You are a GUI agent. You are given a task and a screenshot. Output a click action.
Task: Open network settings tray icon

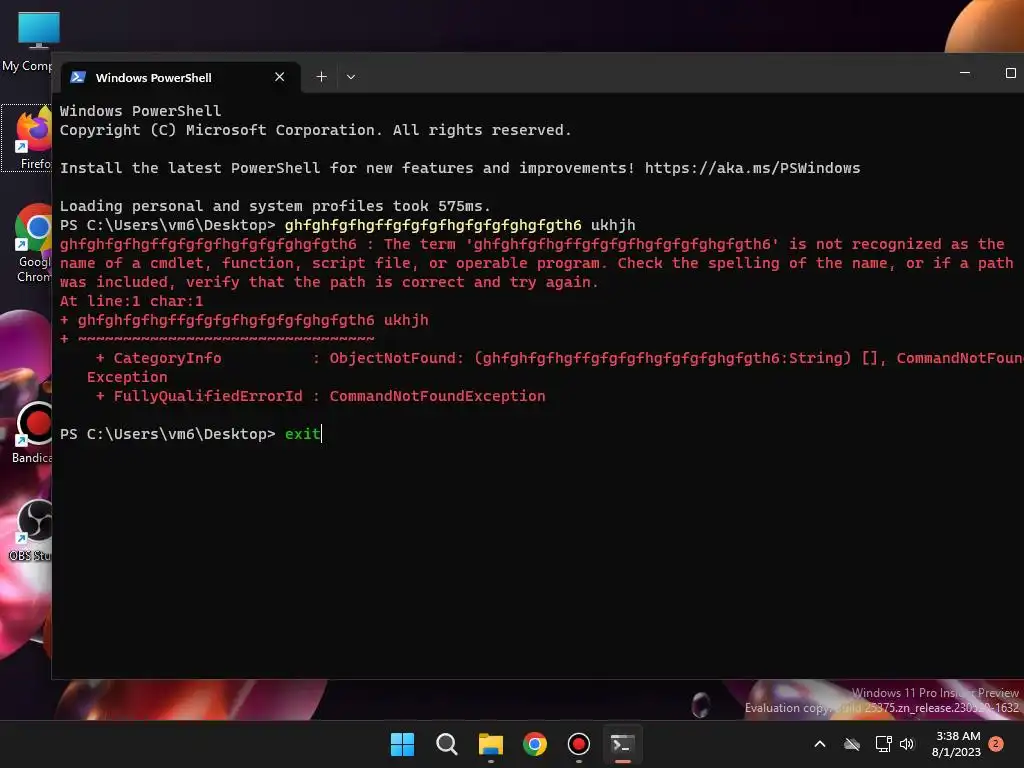[x=884, y=744]
